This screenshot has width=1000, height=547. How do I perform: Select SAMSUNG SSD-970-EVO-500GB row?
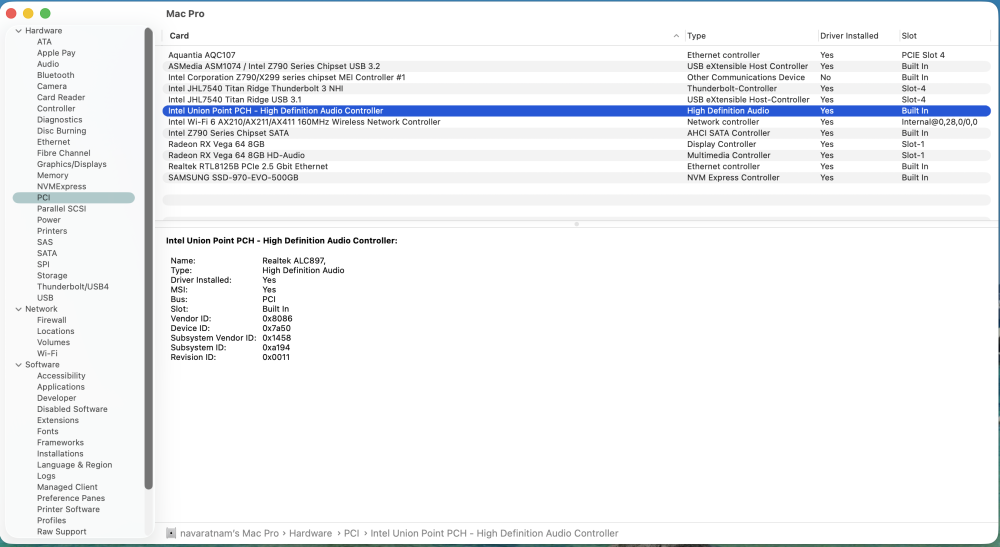(577, 178)
